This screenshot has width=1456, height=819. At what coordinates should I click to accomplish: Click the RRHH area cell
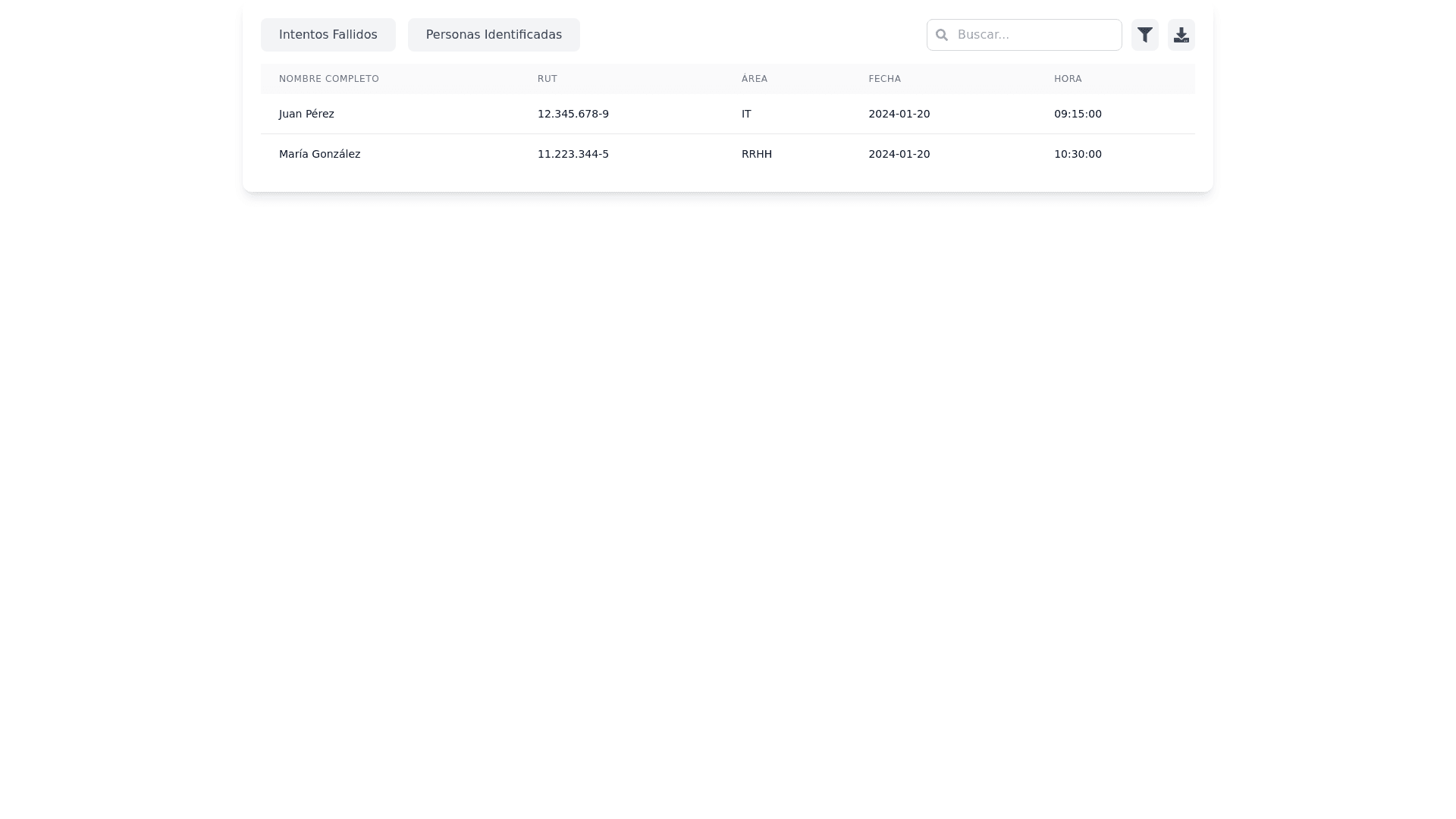coord(757,154)
